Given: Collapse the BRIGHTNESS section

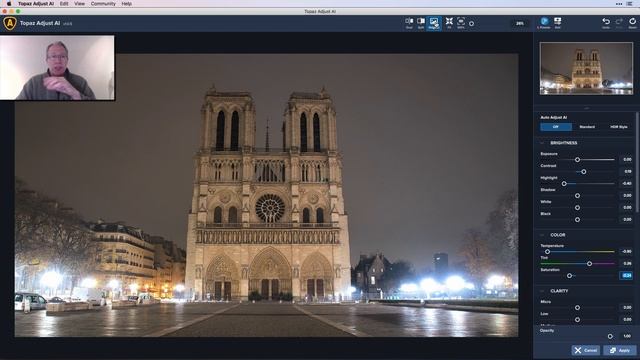Looking at the screenshot, I should (x=542, y=143).
